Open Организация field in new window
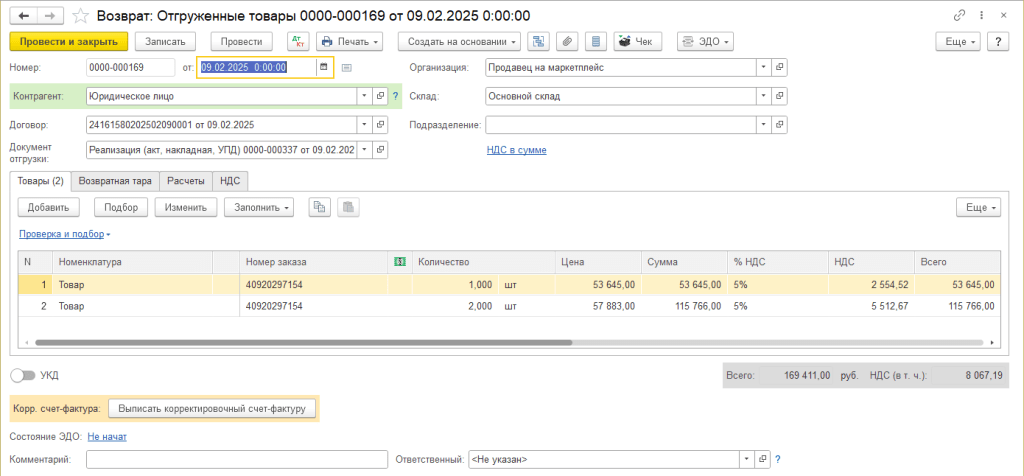 click(x=780, y=67)
